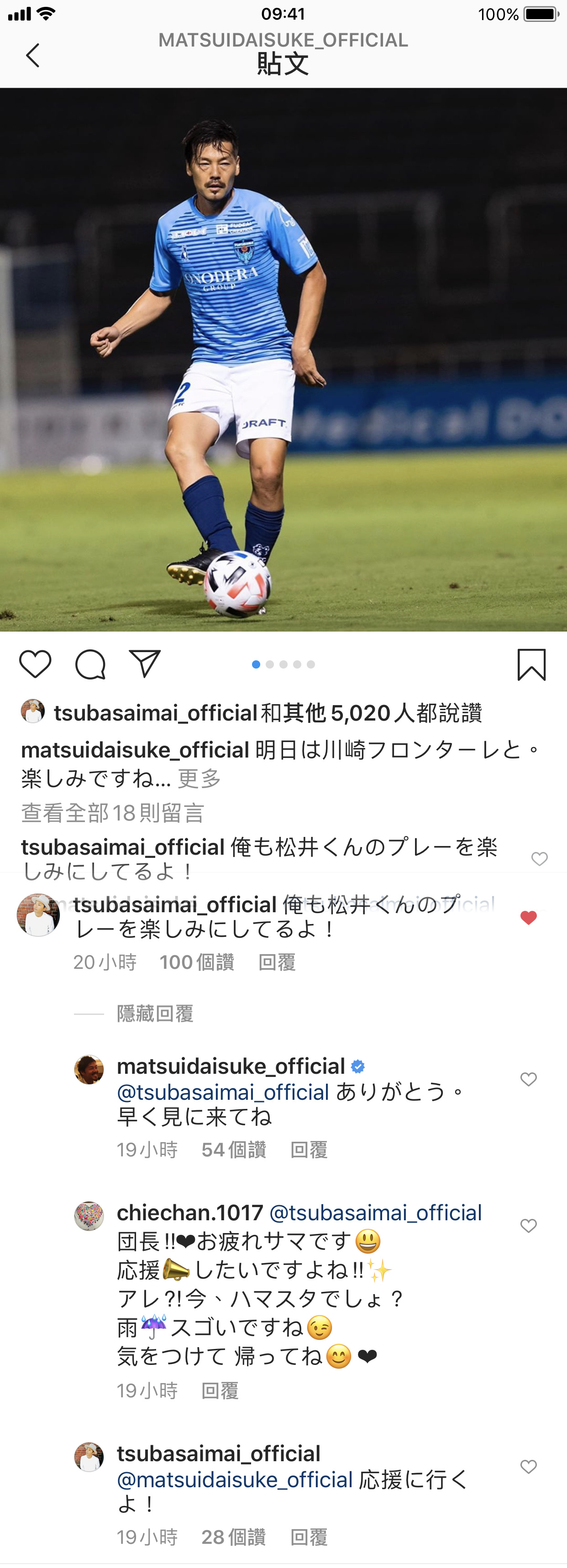Share the post with the paper plane icon

144,664
